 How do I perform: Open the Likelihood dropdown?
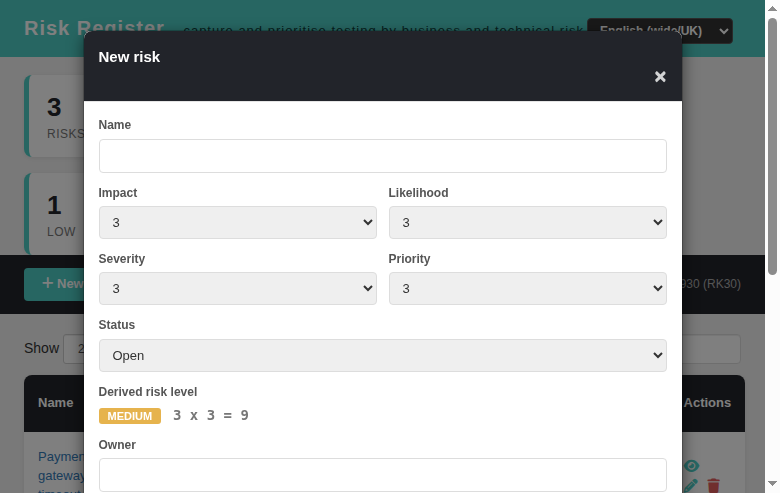point(527,222)
